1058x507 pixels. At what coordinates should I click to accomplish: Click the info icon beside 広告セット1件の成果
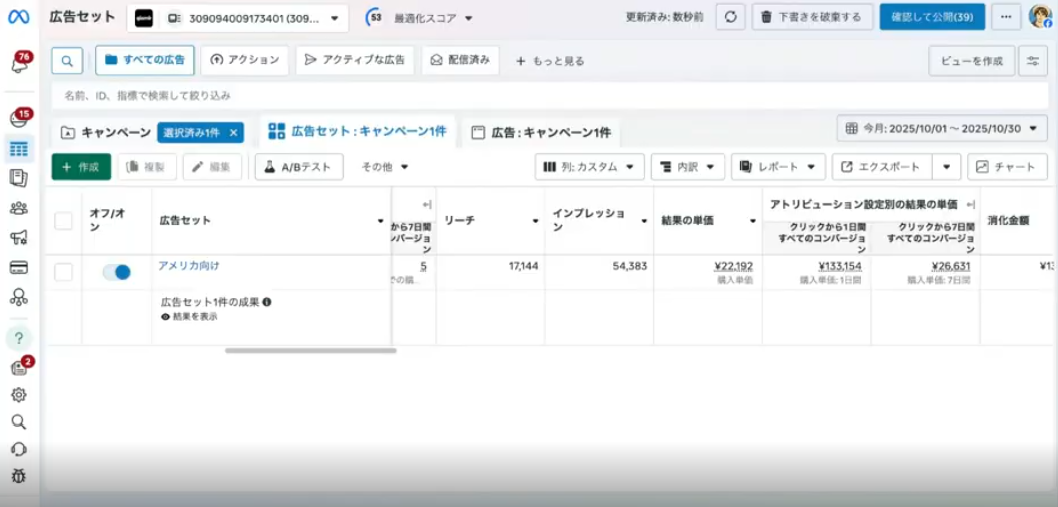click(x=267, y=302)
